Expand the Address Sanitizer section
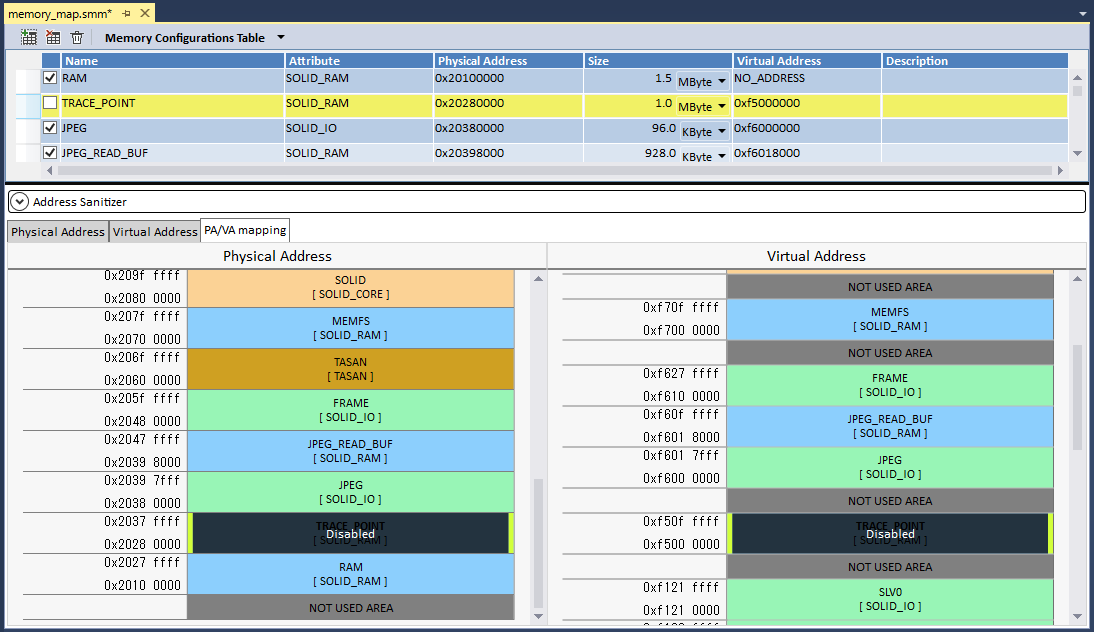The width and height of the screenshot is (1094, 632). (20, 202)
